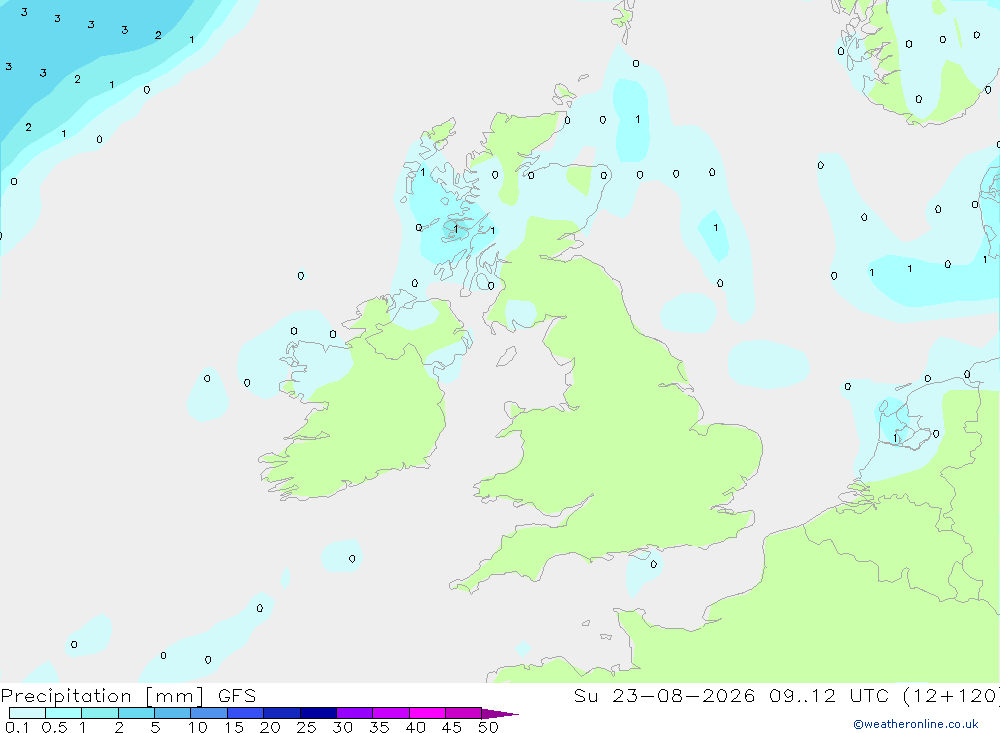Image resolution: width=1000 pixels, height=733 pixels.
Task: Select the 25–30 mm navy legend swatch
Action: [x=318, y=713]
